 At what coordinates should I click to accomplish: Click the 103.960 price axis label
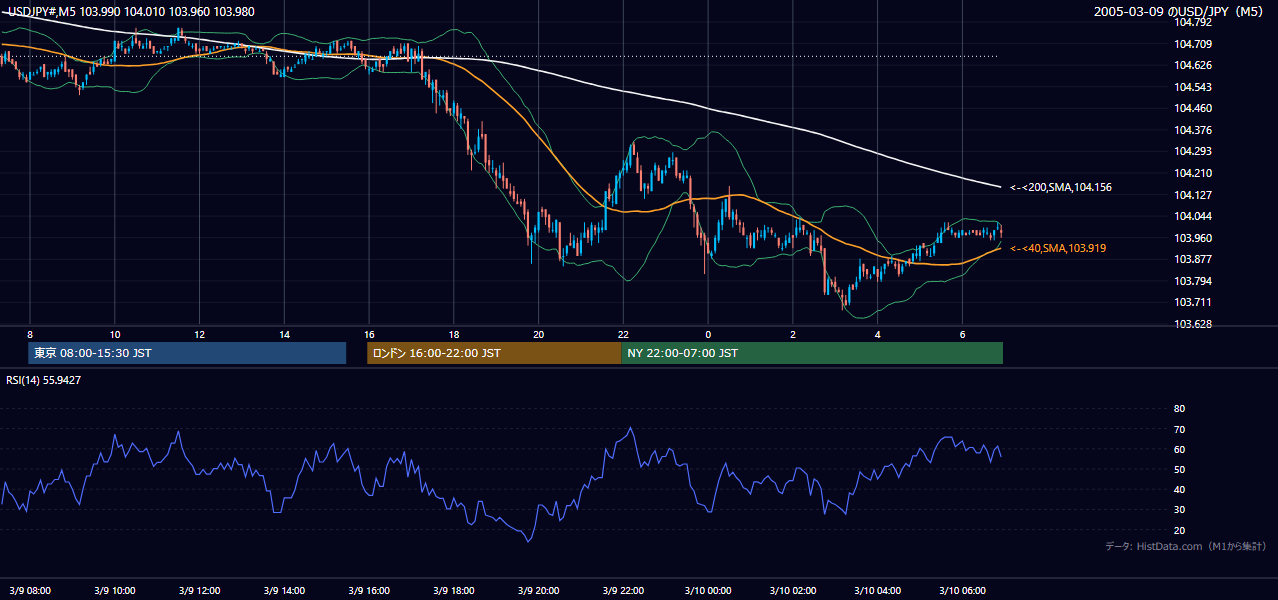[1193, 238]
